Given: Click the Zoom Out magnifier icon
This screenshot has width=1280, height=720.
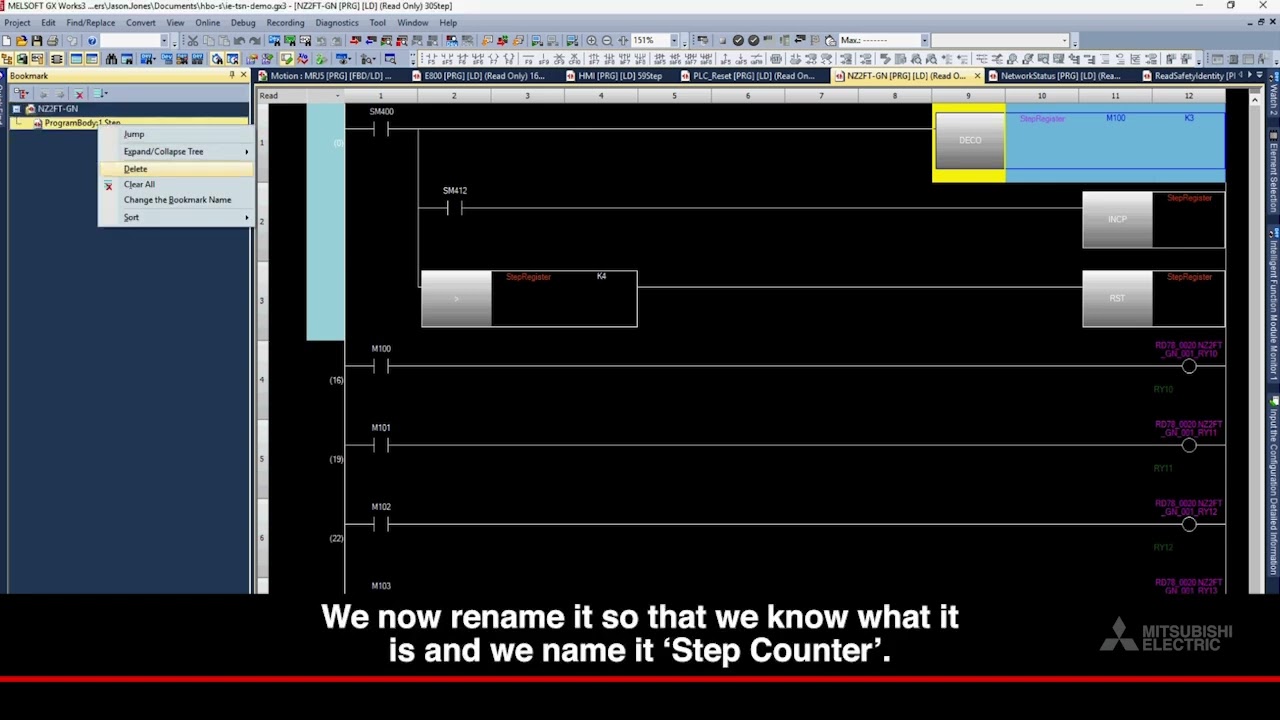Looking at the screenshot, I should (x=607, y=41).
